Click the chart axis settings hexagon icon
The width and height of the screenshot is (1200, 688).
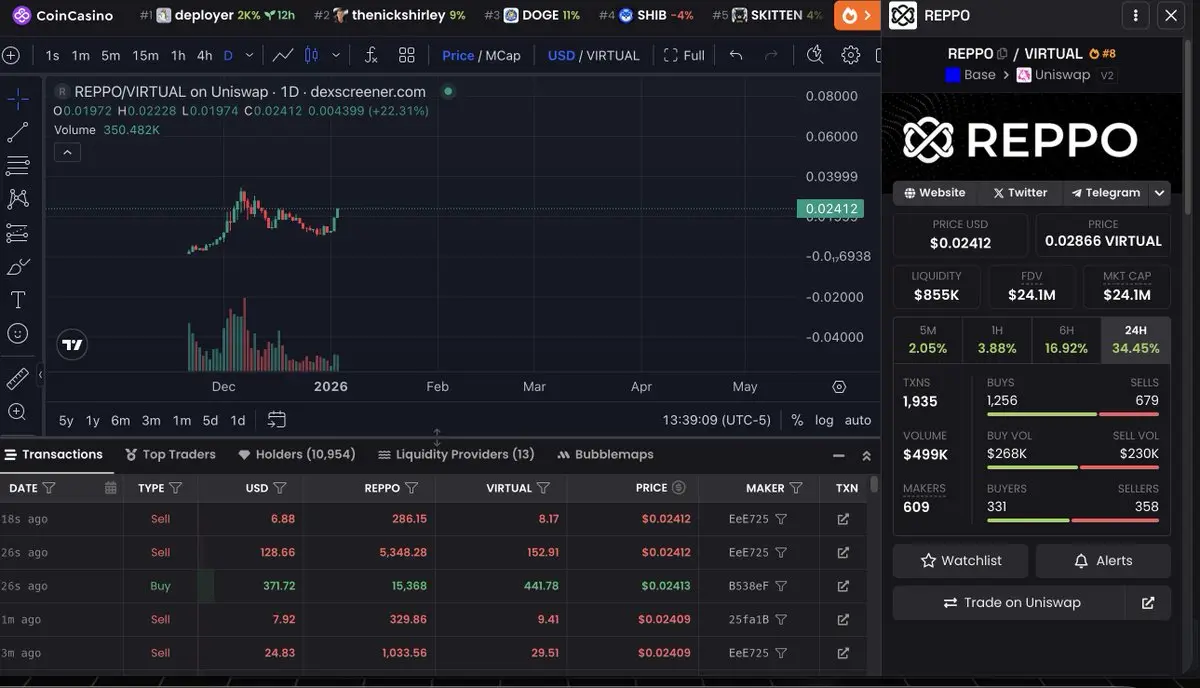tap(839, 387)
